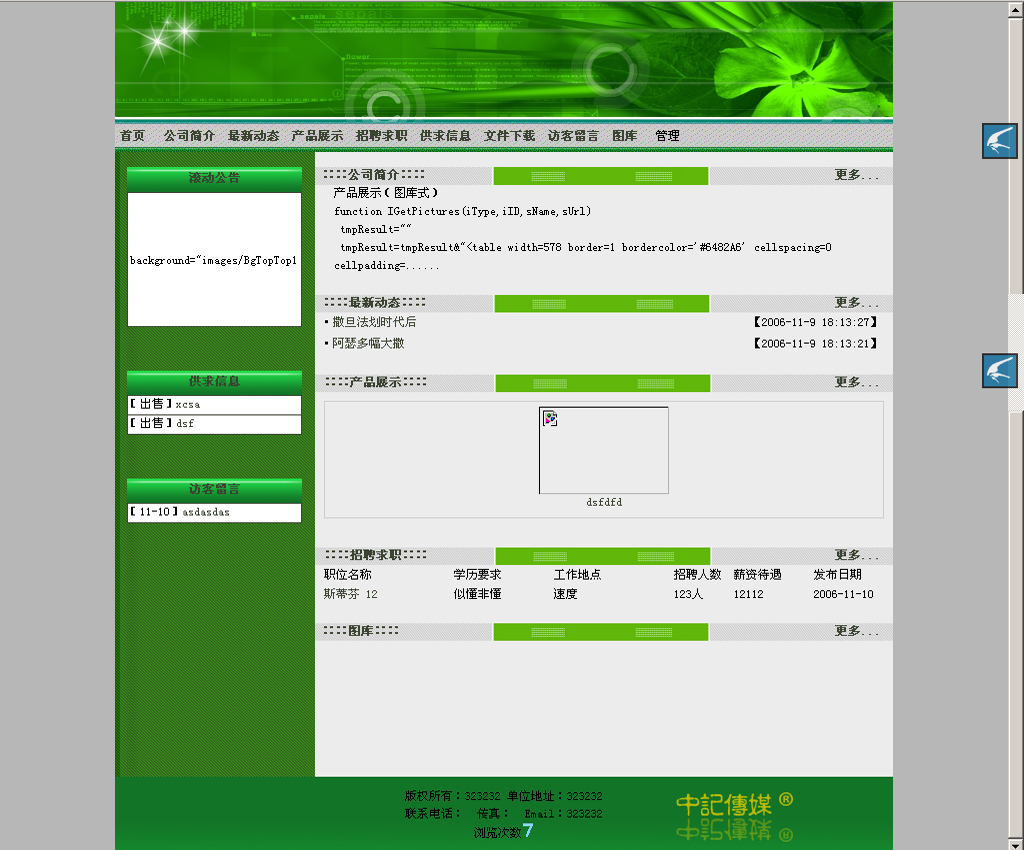
Task: Click 更多... beside 图库 section
Action: pyautogui.click(x=857, y=631)
